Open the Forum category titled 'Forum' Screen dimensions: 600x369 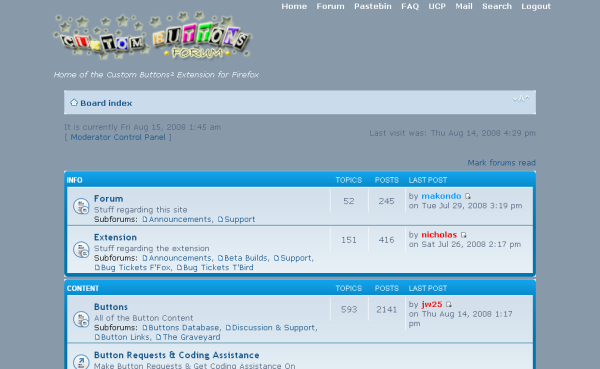pyautogui.click(x=109, y=199)
